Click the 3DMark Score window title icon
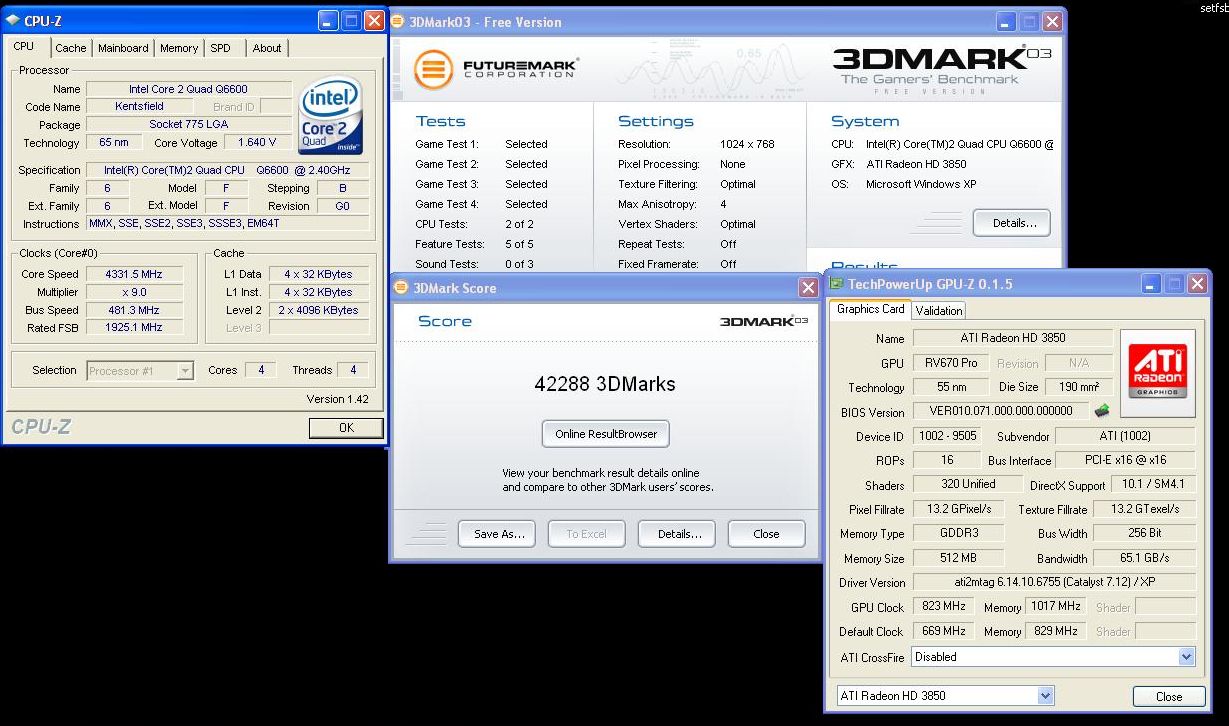1229x726 pixels. click(401, 288)
